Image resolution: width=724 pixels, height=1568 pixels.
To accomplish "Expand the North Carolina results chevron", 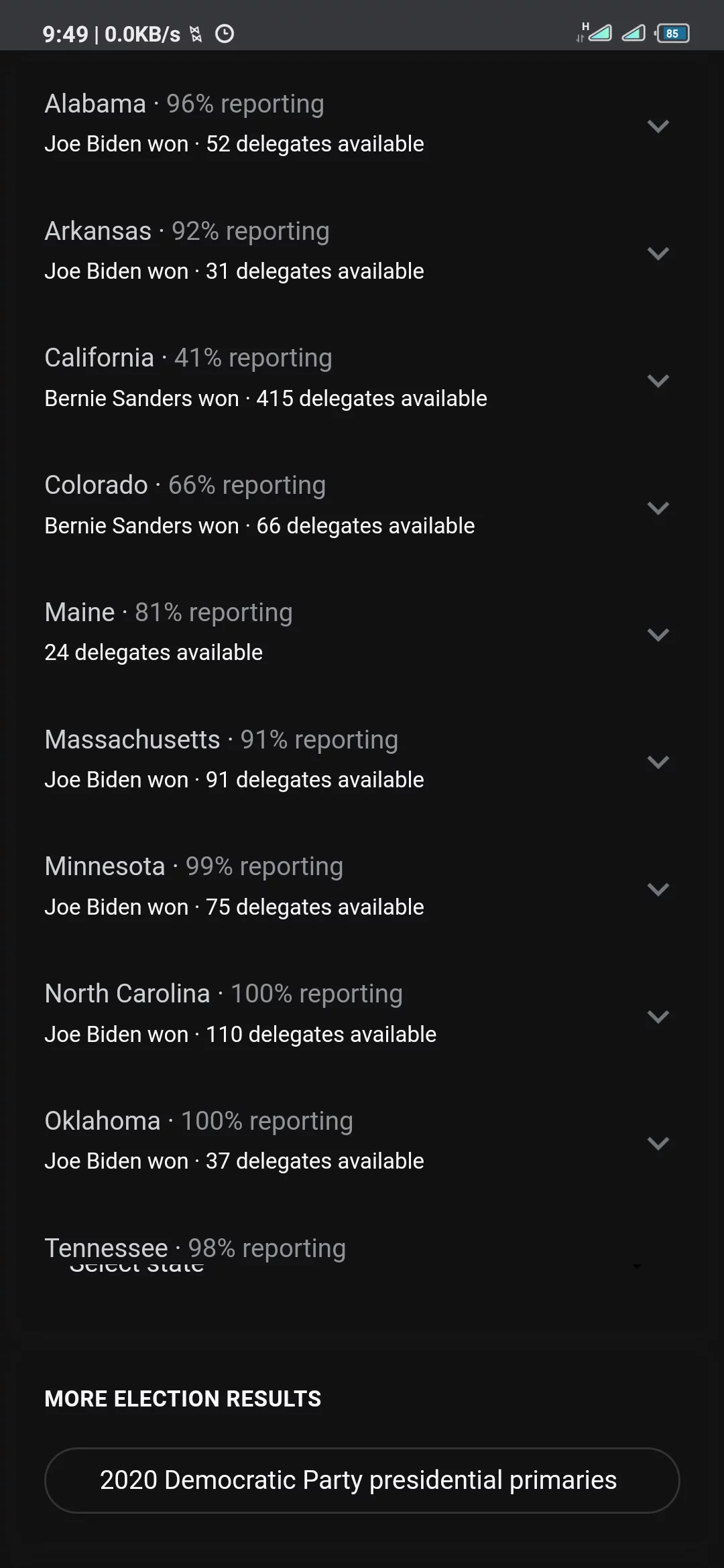I will tap(658, 1017).
